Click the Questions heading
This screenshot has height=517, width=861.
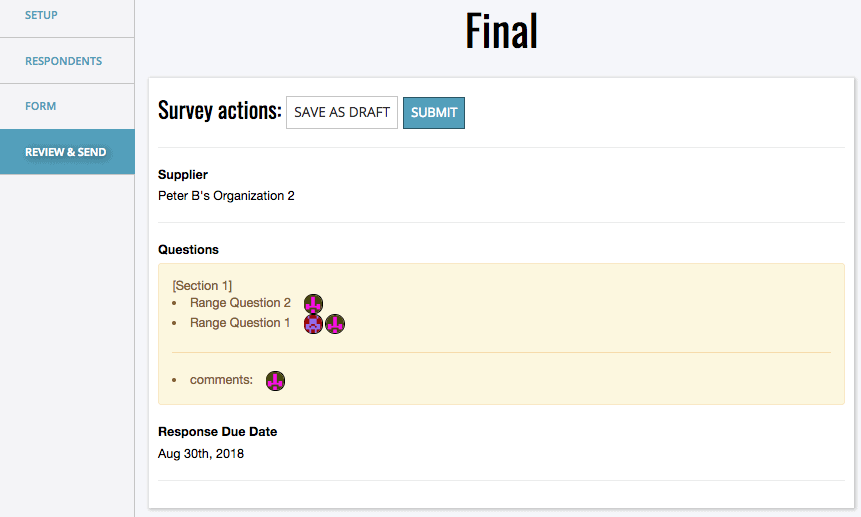(188, 249)
